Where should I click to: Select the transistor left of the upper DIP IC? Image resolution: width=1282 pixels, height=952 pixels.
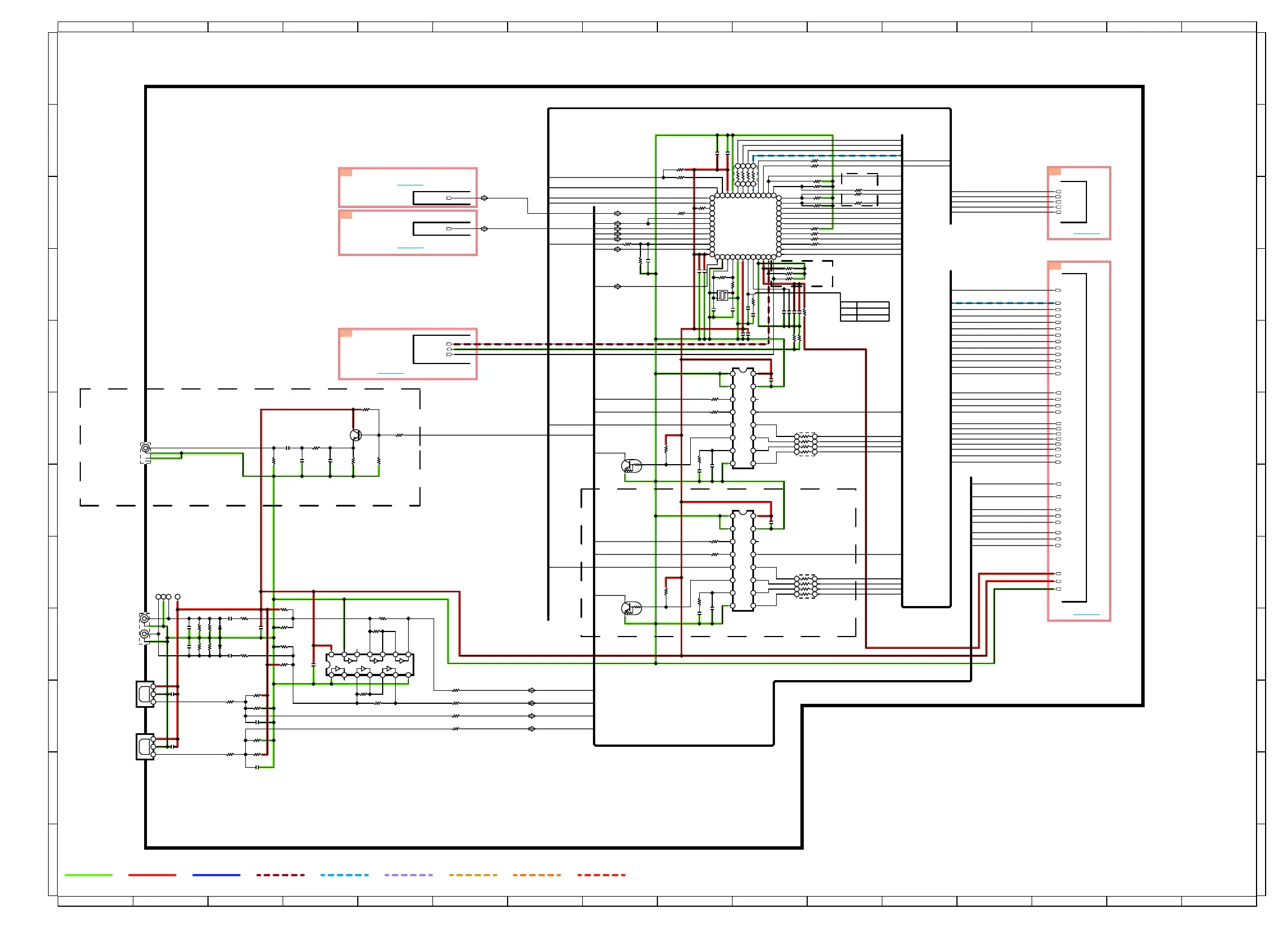click(x=630, y=466)
